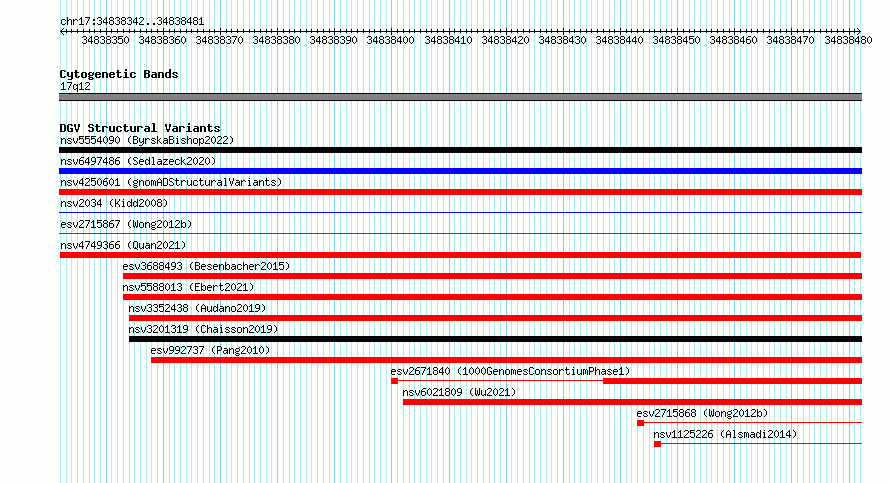Click the DGV Structural Variants track heading
Image resolution: width=890 pixels, height=483 pixels.
(140, 128)
